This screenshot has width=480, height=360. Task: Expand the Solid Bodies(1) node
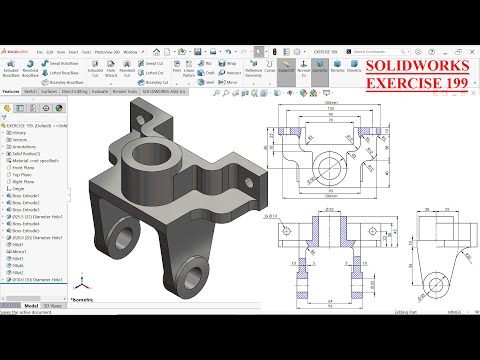[x=3, y=154]
